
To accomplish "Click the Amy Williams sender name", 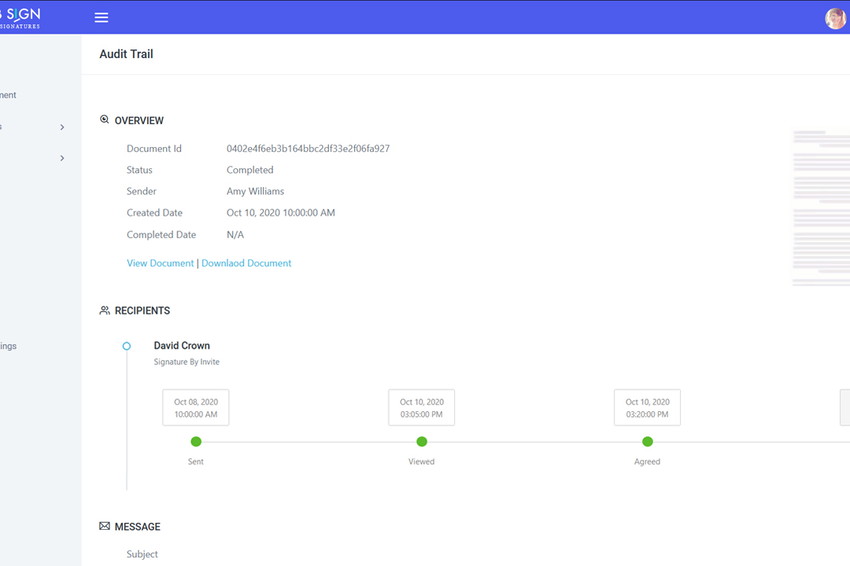I will point(255,191).
